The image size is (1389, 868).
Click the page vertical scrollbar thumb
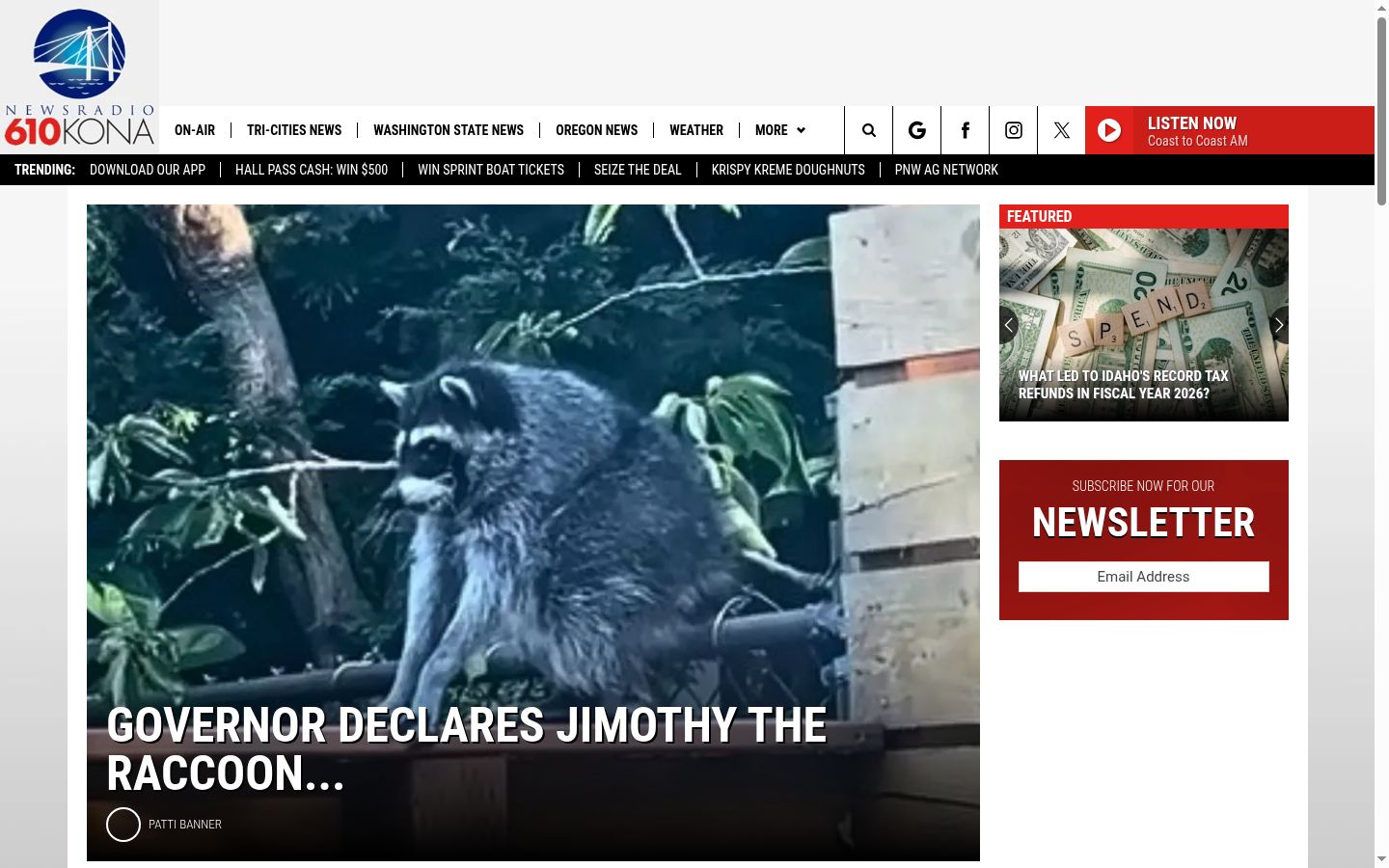point(1381,110)
